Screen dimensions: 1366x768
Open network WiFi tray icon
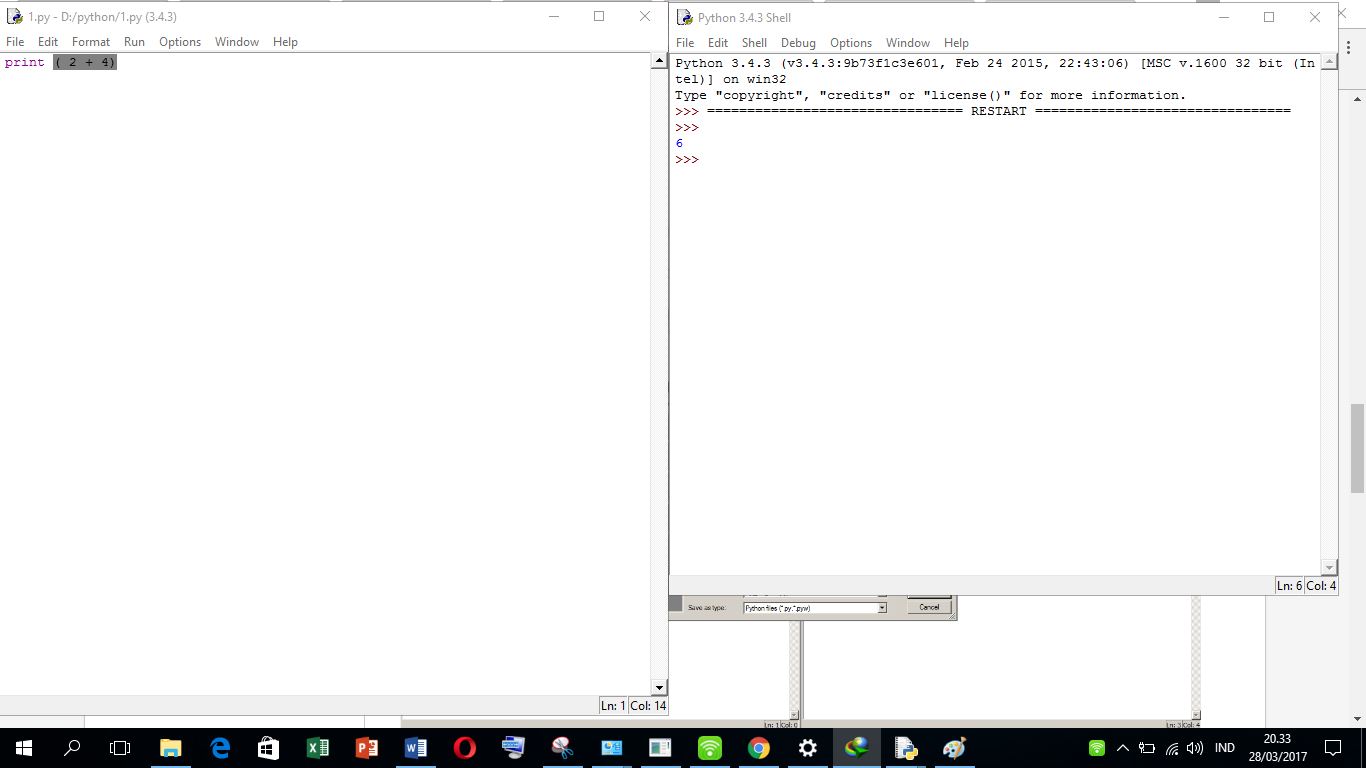coord(1172,748)
